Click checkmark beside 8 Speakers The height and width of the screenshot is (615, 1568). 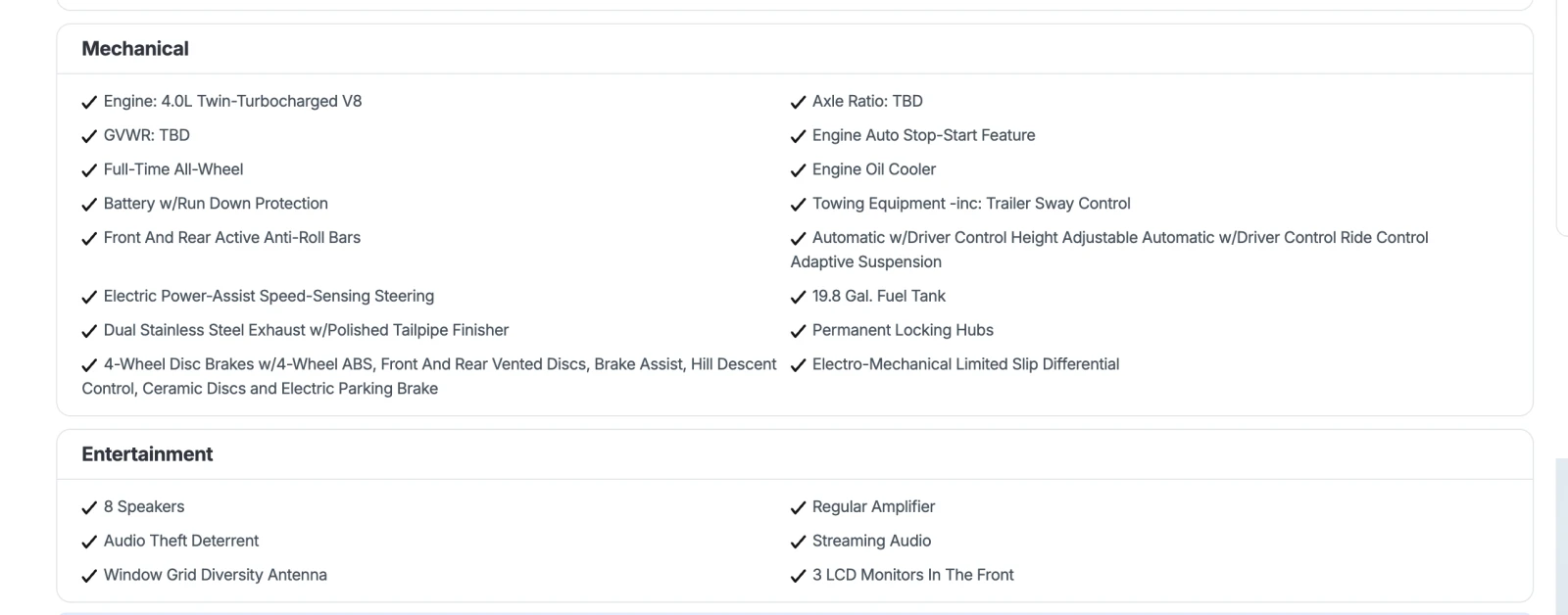[x=89, y=507]
